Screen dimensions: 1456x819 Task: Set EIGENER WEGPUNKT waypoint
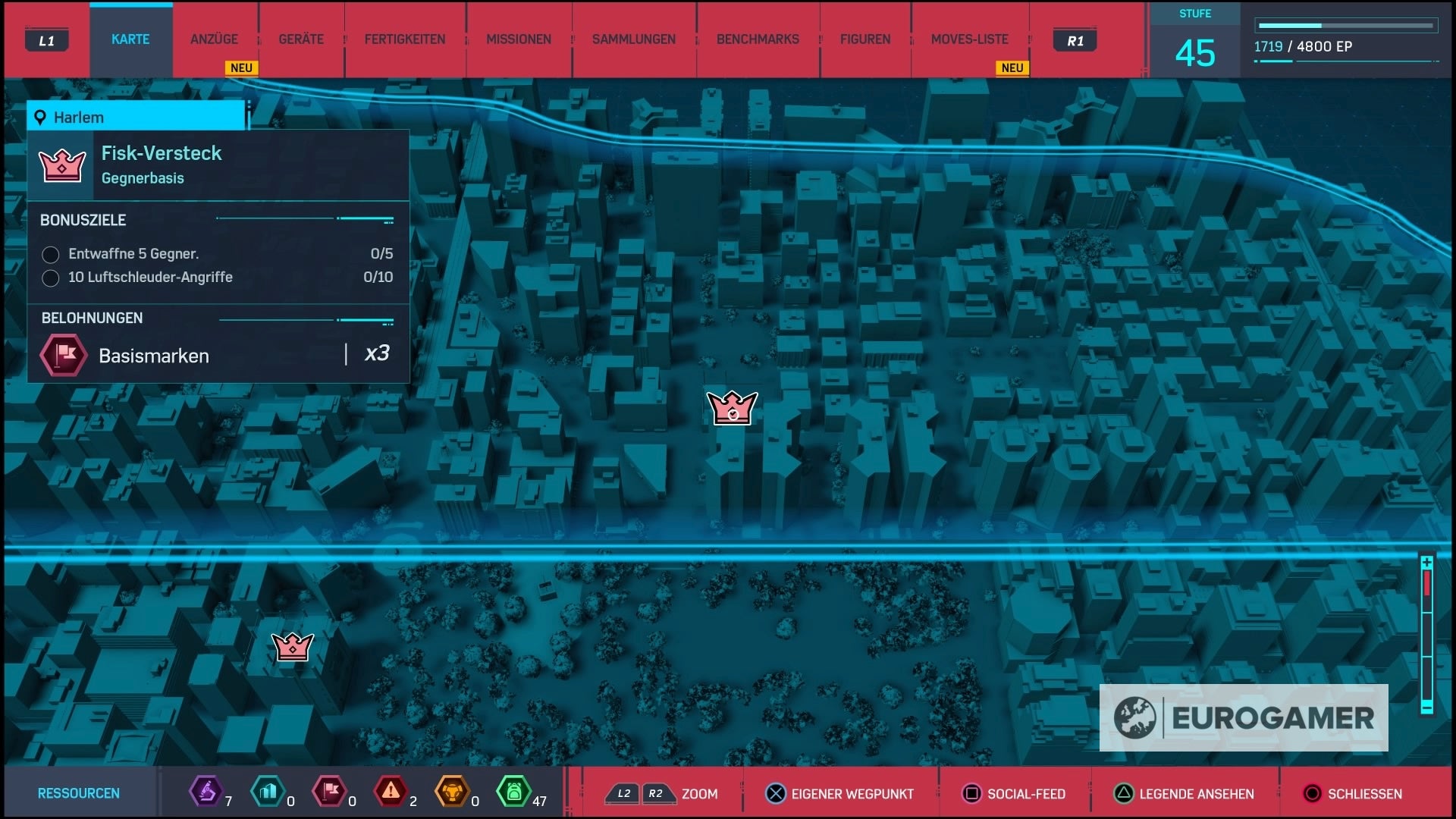tap(852, 794)
